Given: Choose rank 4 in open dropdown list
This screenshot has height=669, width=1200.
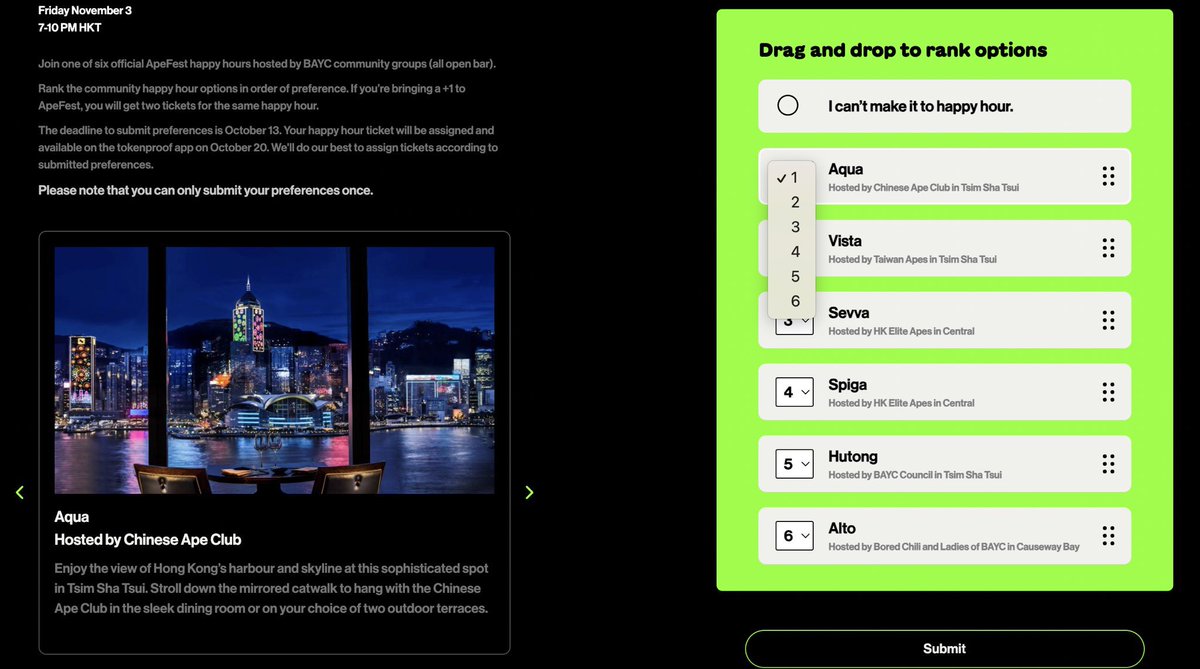Looking at the screenshot, I should (792, 252).
